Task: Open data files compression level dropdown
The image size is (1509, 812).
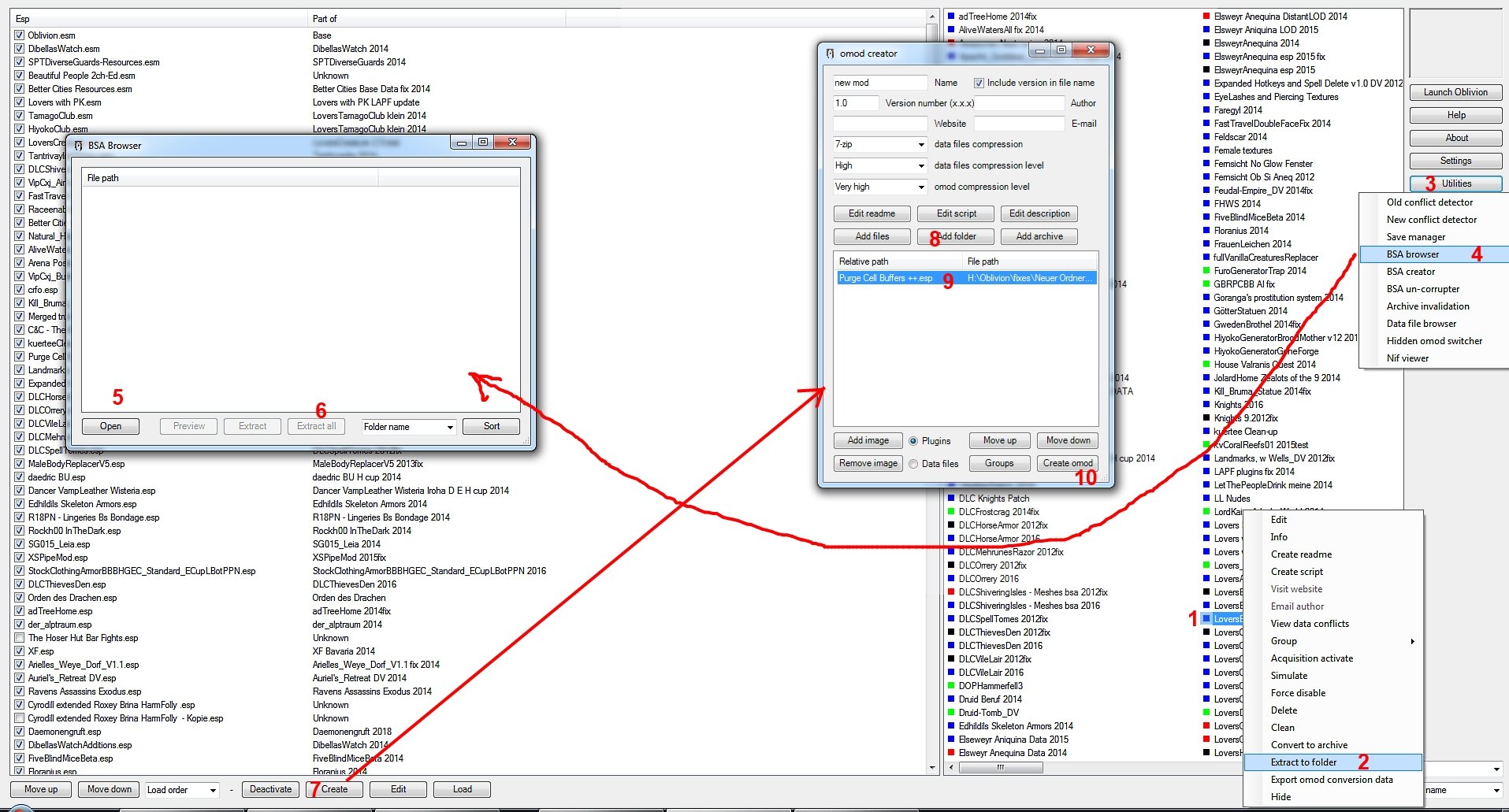Action: tap(921, 166)
